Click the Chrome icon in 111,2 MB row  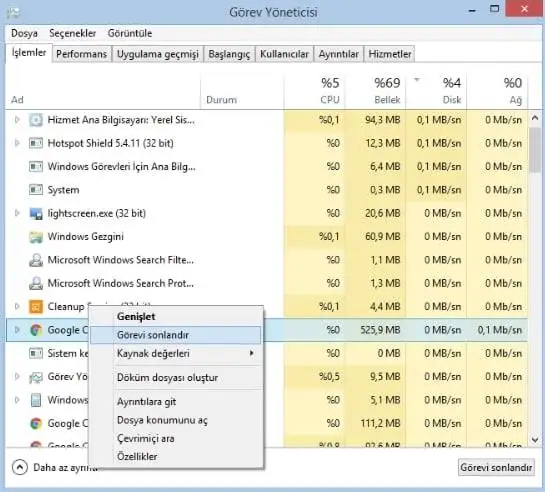[x=35, y=423]
